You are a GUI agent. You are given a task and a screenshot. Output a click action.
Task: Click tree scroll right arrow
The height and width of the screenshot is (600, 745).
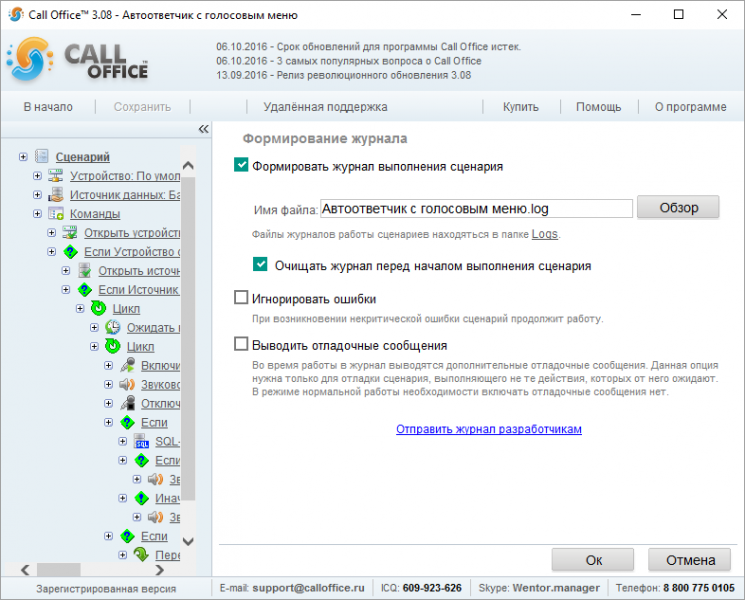coord(160,569)
